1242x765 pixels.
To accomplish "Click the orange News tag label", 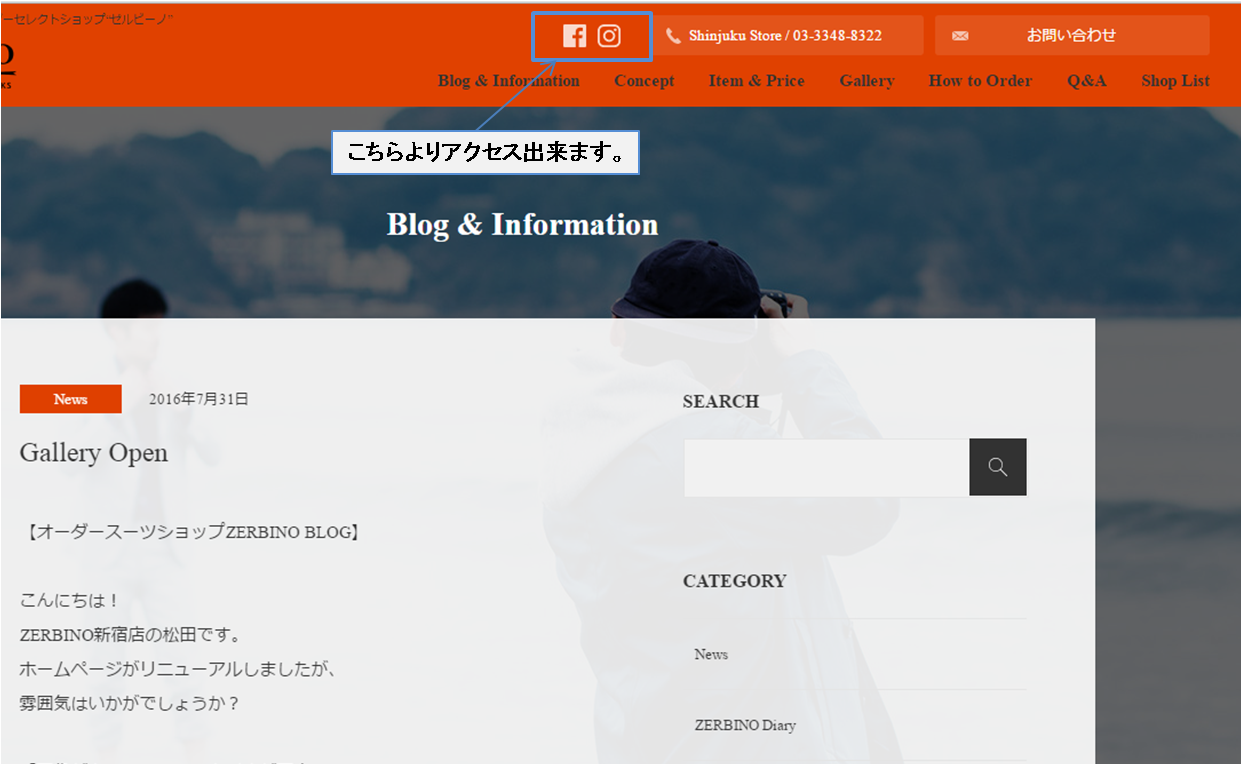I will pyautogui.click(x=70, y=399).
